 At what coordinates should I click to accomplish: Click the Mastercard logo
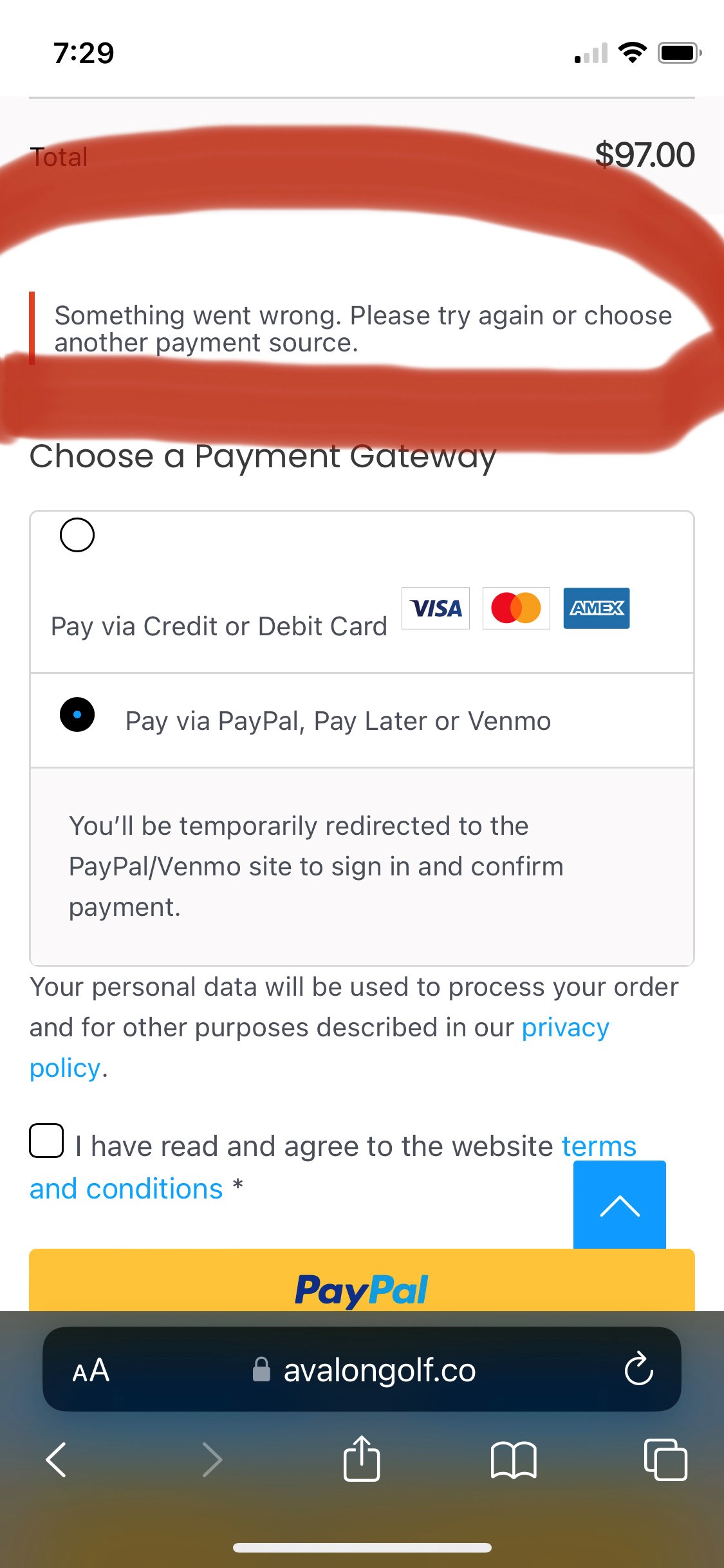pos(515,609)
